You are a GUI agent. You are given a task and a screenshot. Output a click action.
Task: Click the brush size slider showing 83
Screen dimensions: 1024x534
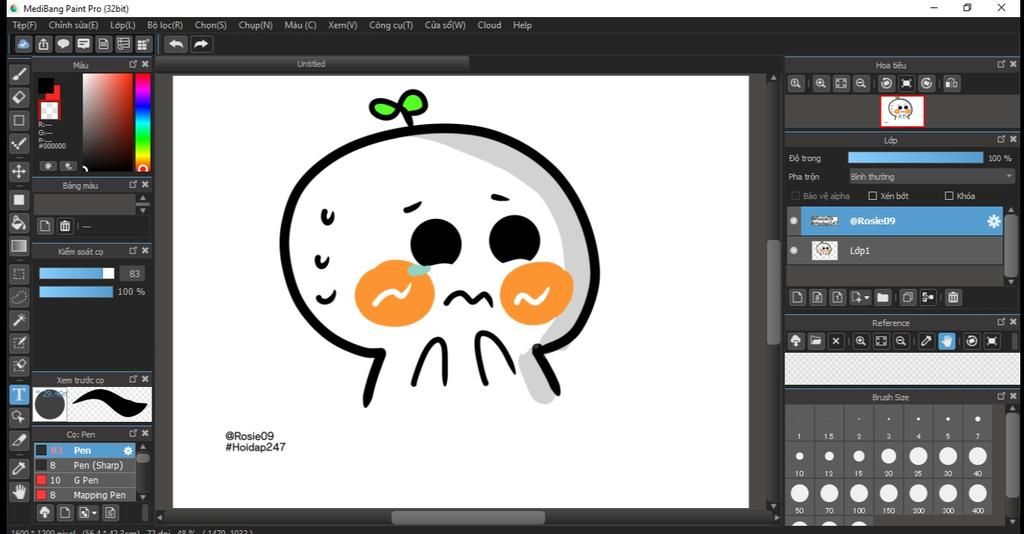click(76, 274)
